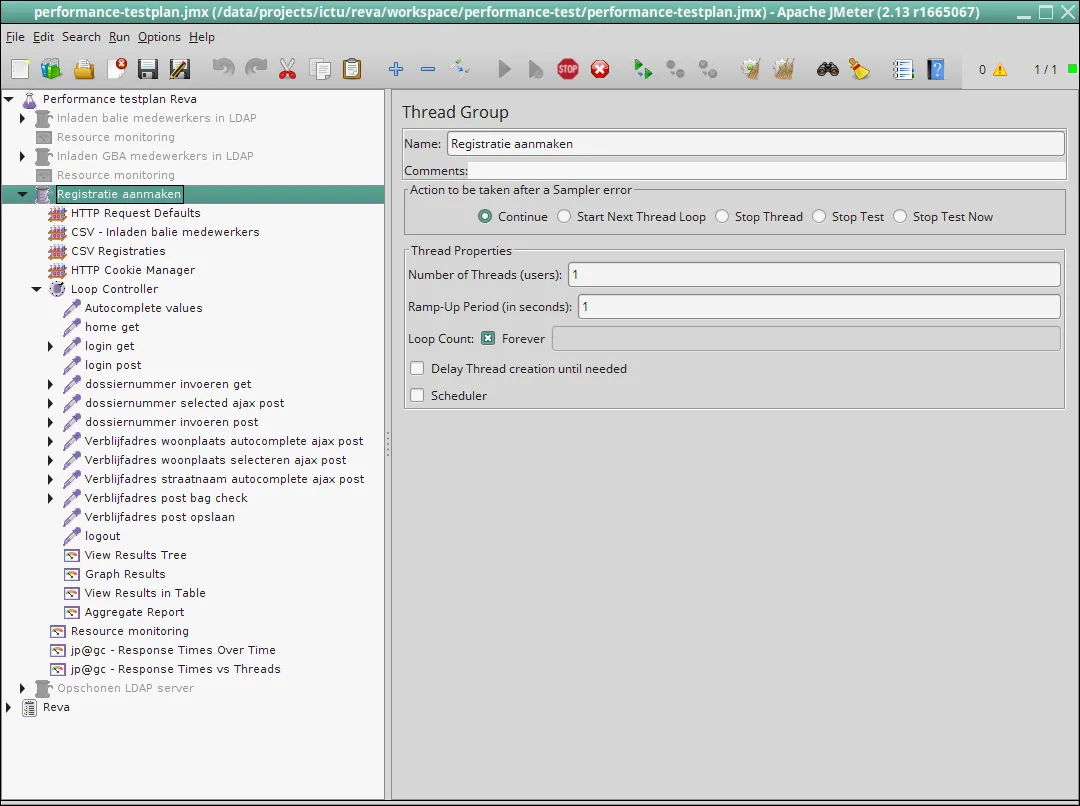Click the New test plan icon
The width and height of the screenshot is (1080, 806).
point(20,69)
